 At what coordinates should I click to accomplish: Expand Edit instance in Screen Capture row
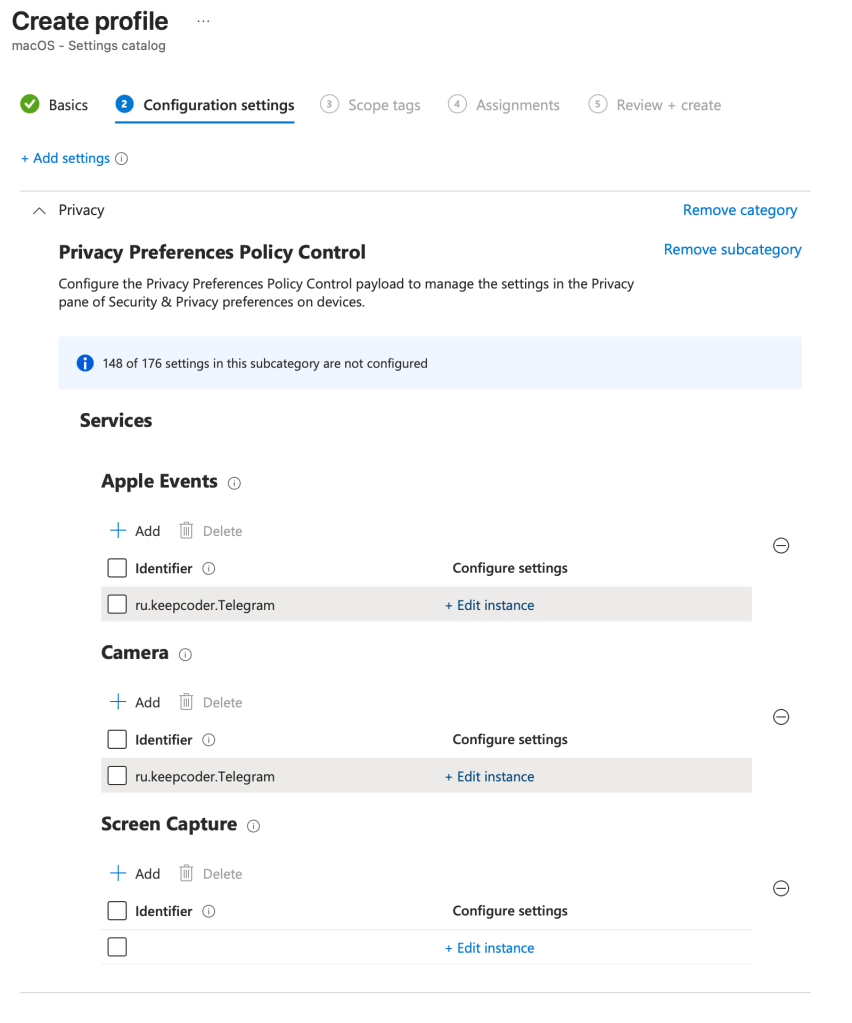click(490, 948)
